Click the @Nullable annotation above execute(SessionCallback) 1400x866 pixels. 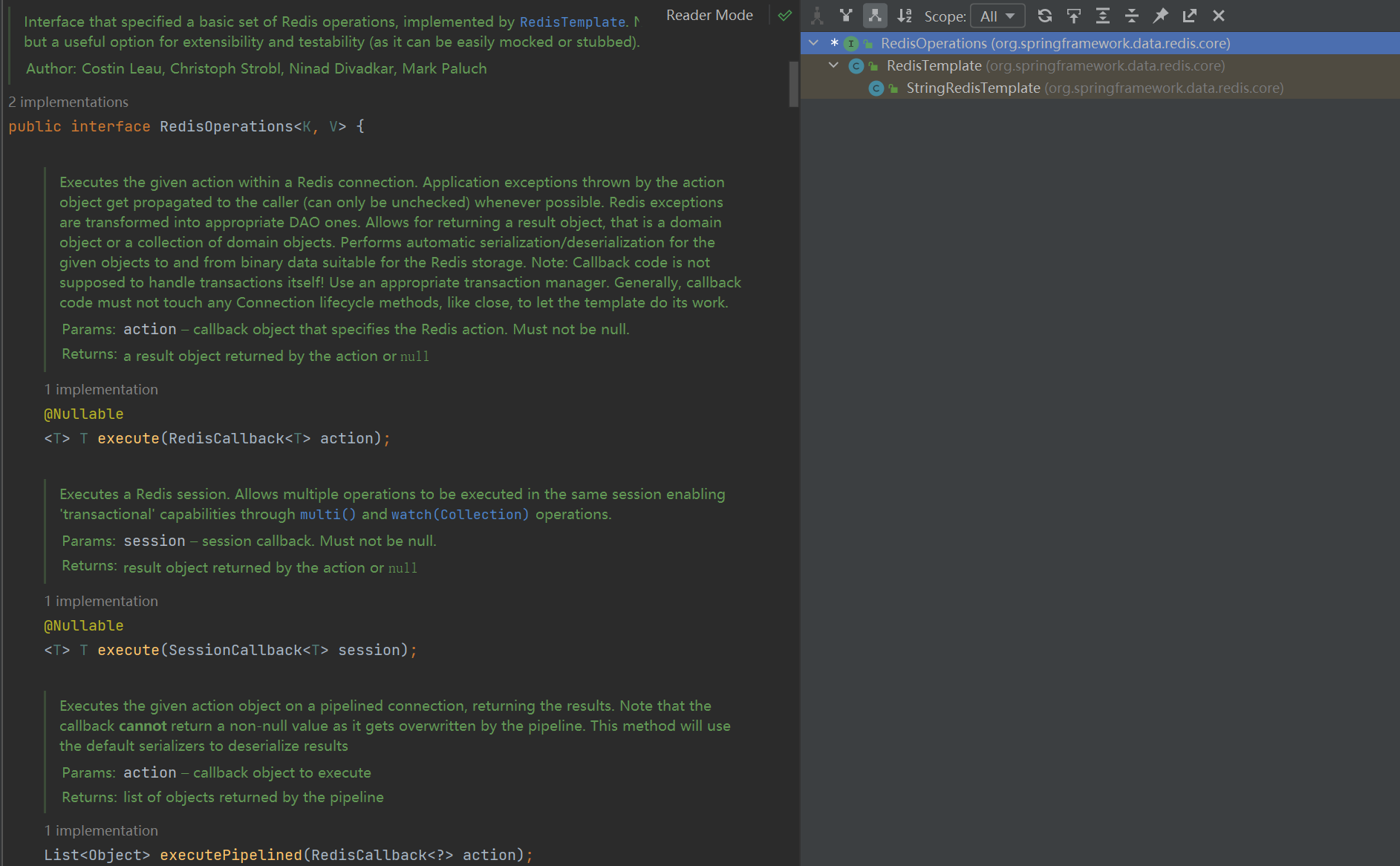tap(84, 625)
